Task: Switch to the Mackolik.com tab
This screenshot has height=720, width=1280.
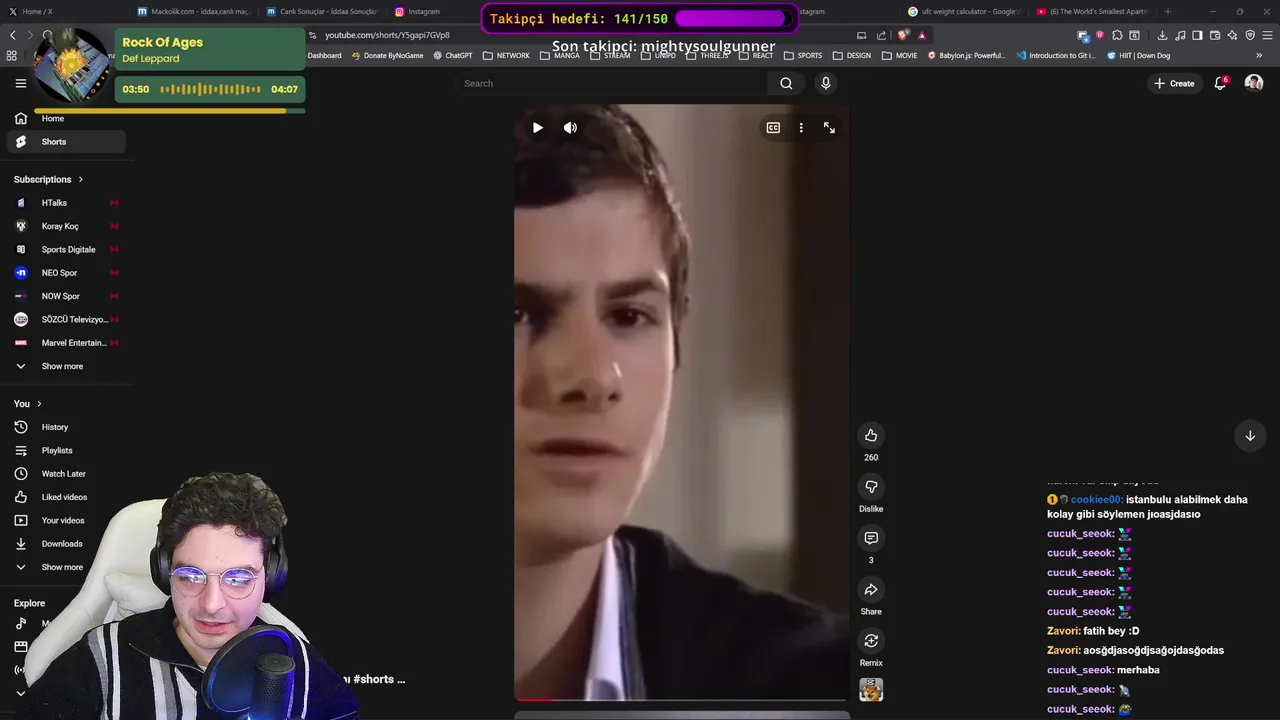Action: [x=193, y=12]
